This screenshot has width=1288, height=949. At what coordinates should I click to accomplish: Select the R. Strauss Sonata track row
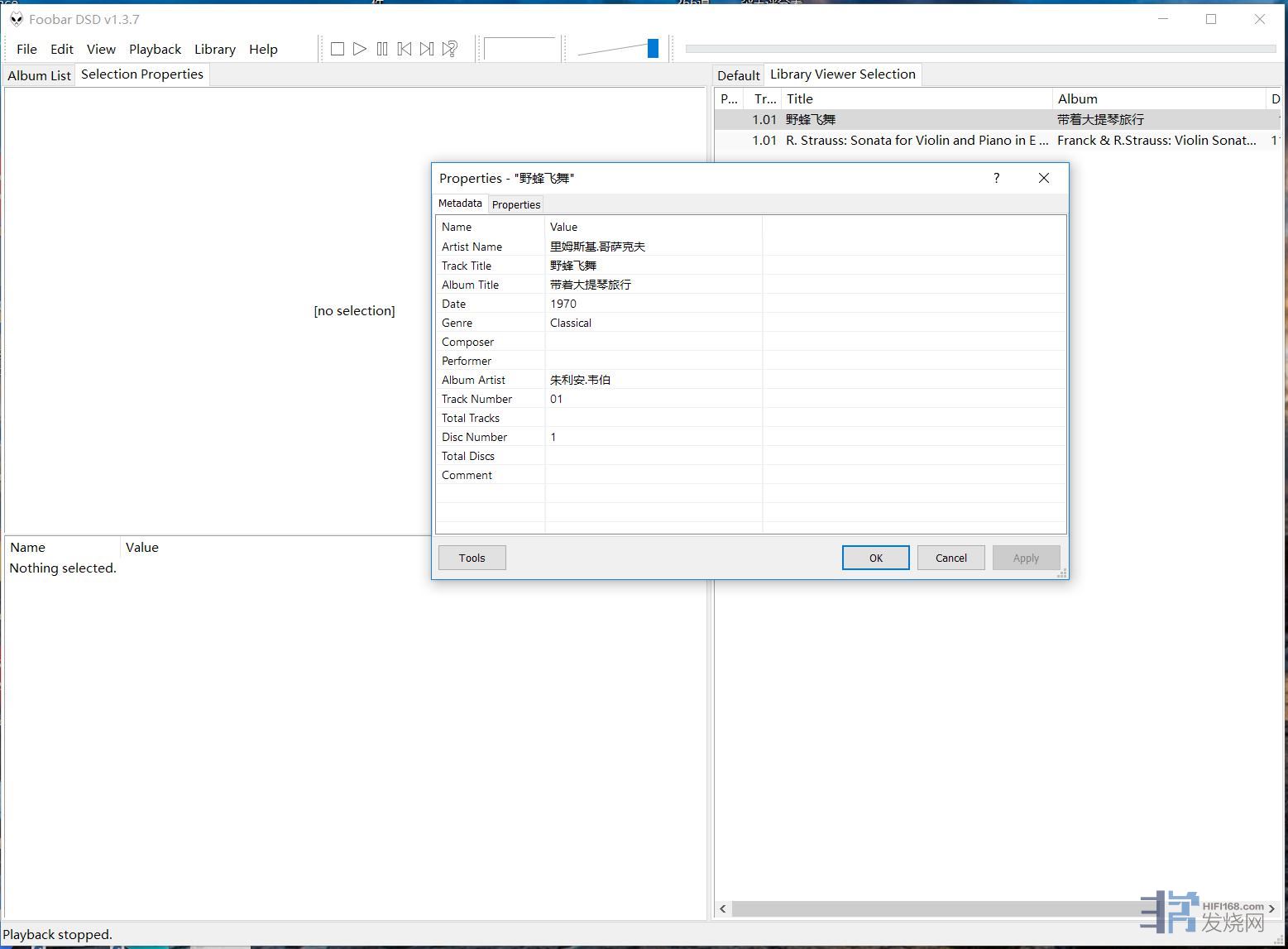point(917,141)
